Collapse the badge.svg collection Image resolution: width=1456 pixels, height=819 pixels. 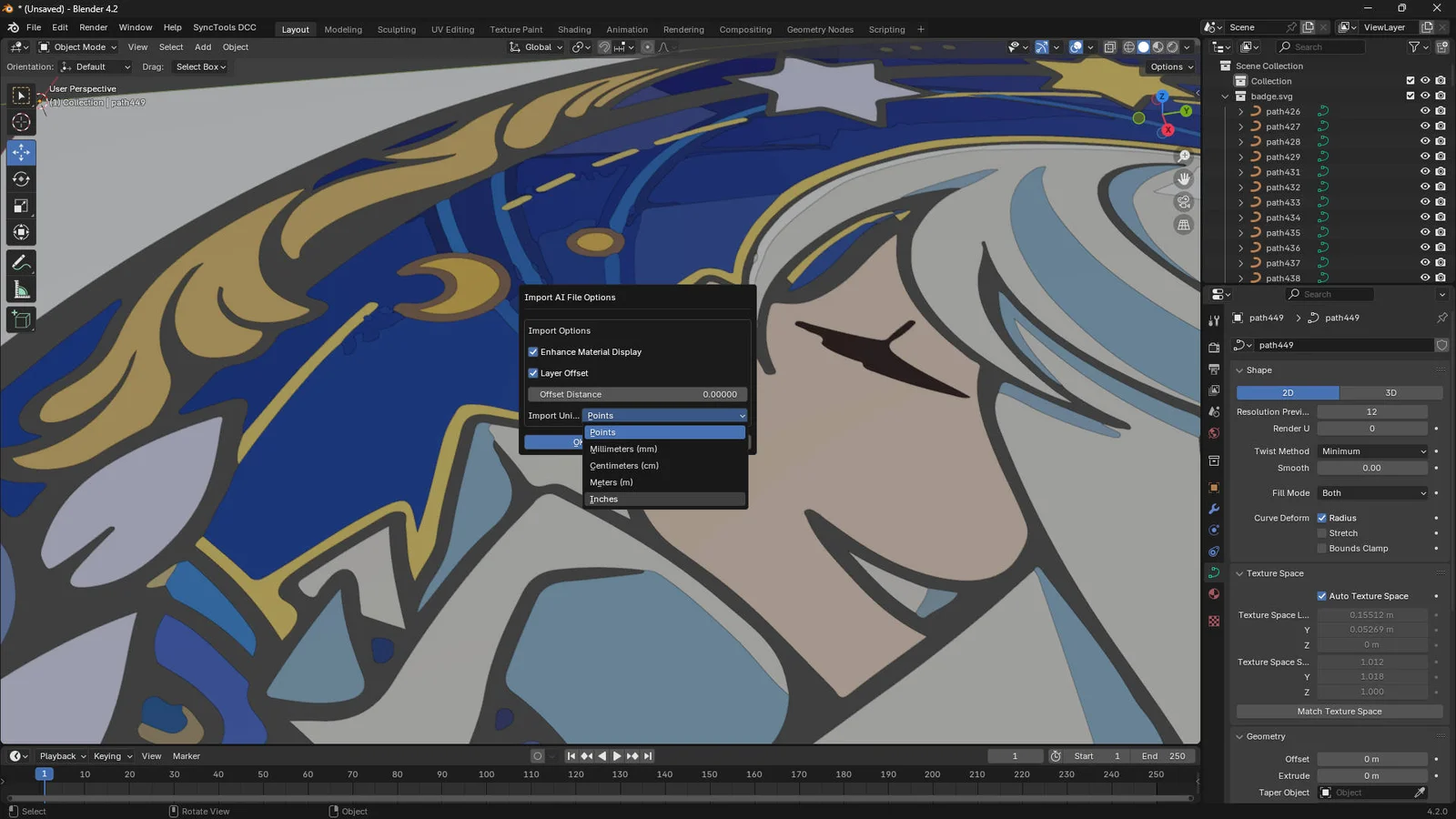[x=1226, y=96]
